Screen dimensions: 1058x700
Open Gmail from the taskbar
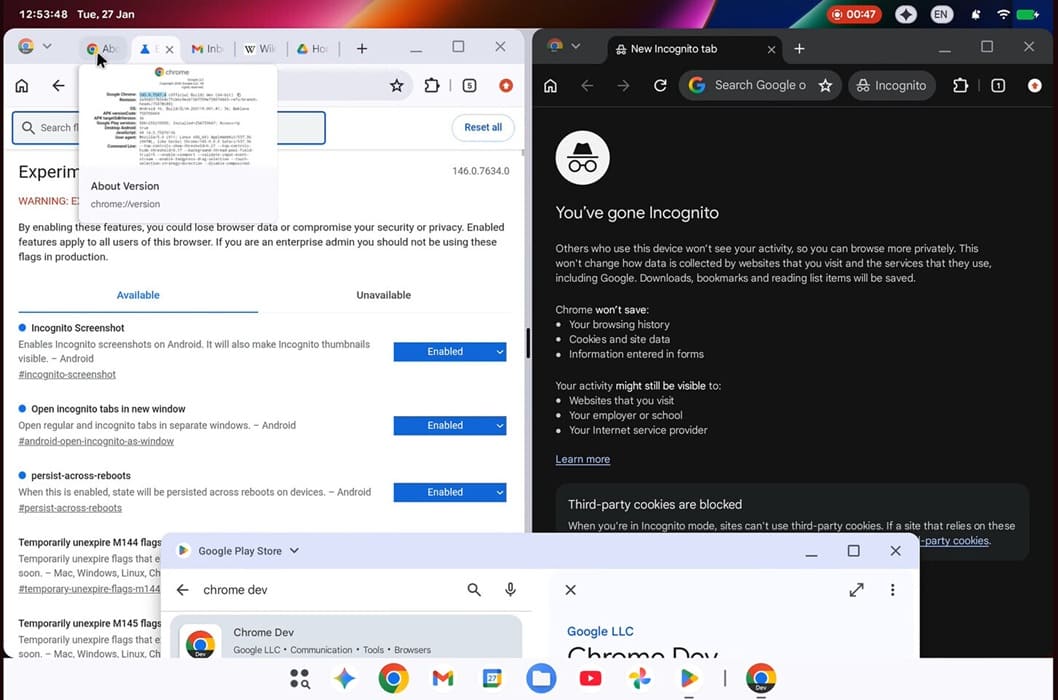(442, 678)
